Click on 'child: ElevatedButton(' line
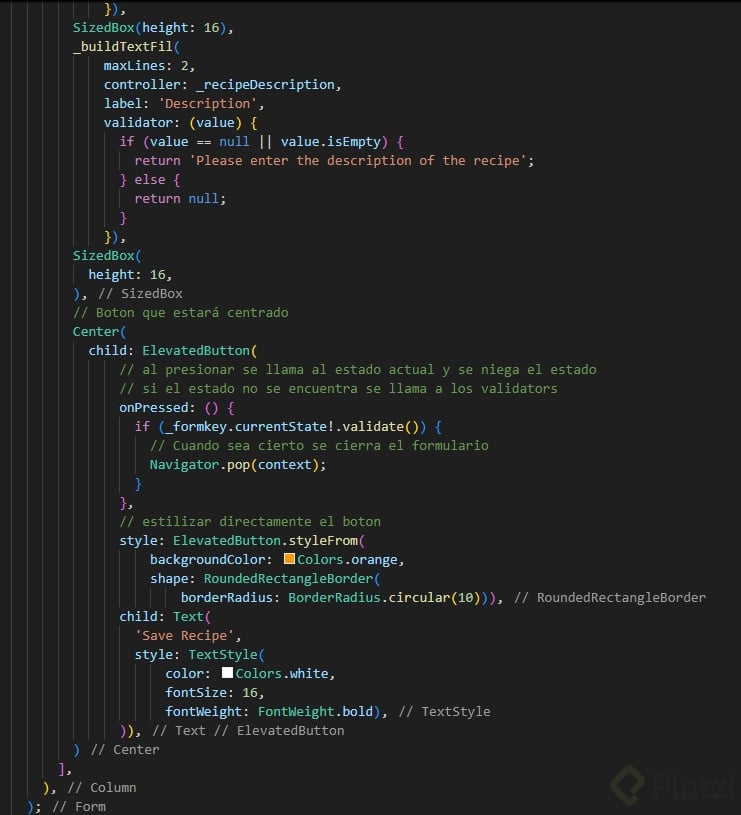This screenshot has width=741, height=815. pos(173,350)
